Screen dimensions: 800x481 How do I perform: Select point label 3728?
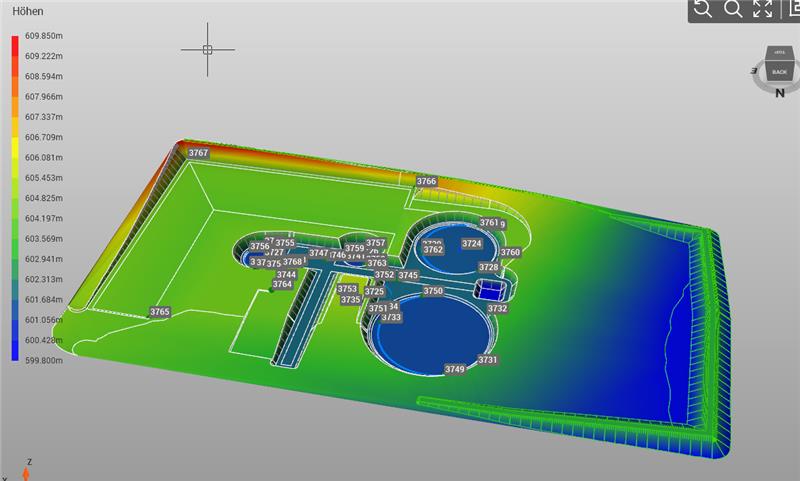pos(489,267)
